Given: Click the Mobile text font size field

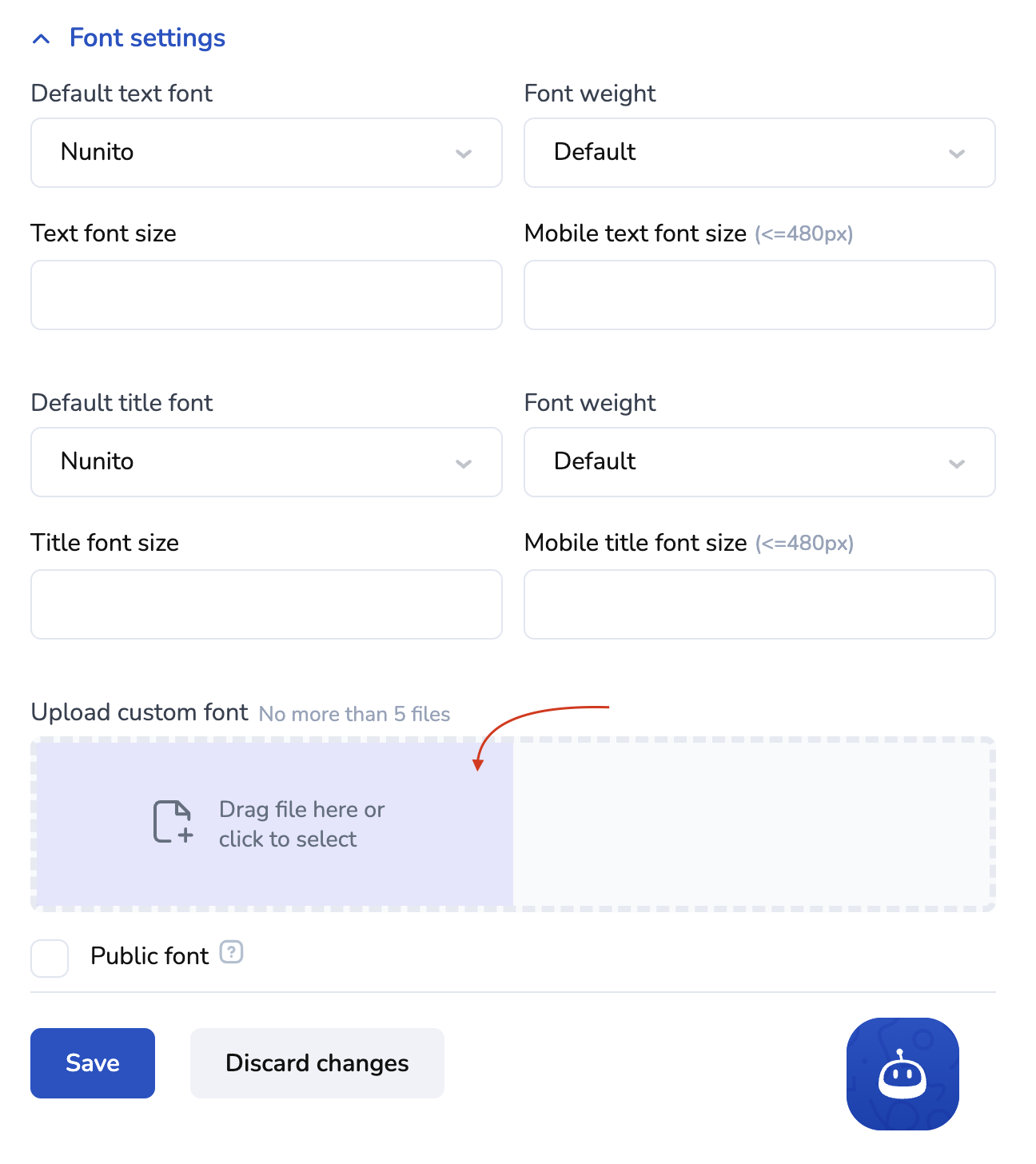Looking at the screenshot, I should tap(759, 295).
